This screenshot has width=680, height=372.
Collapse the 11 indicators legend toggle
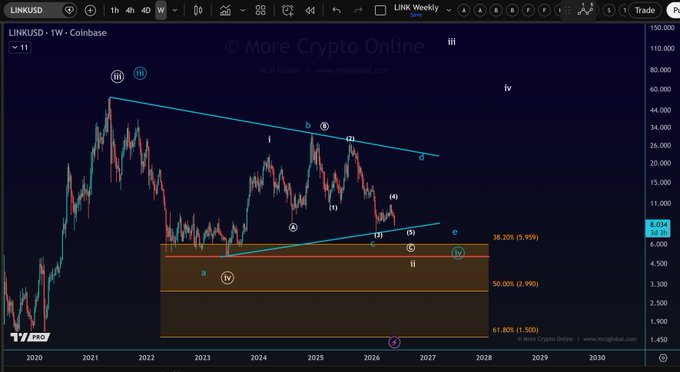point(20,47)
